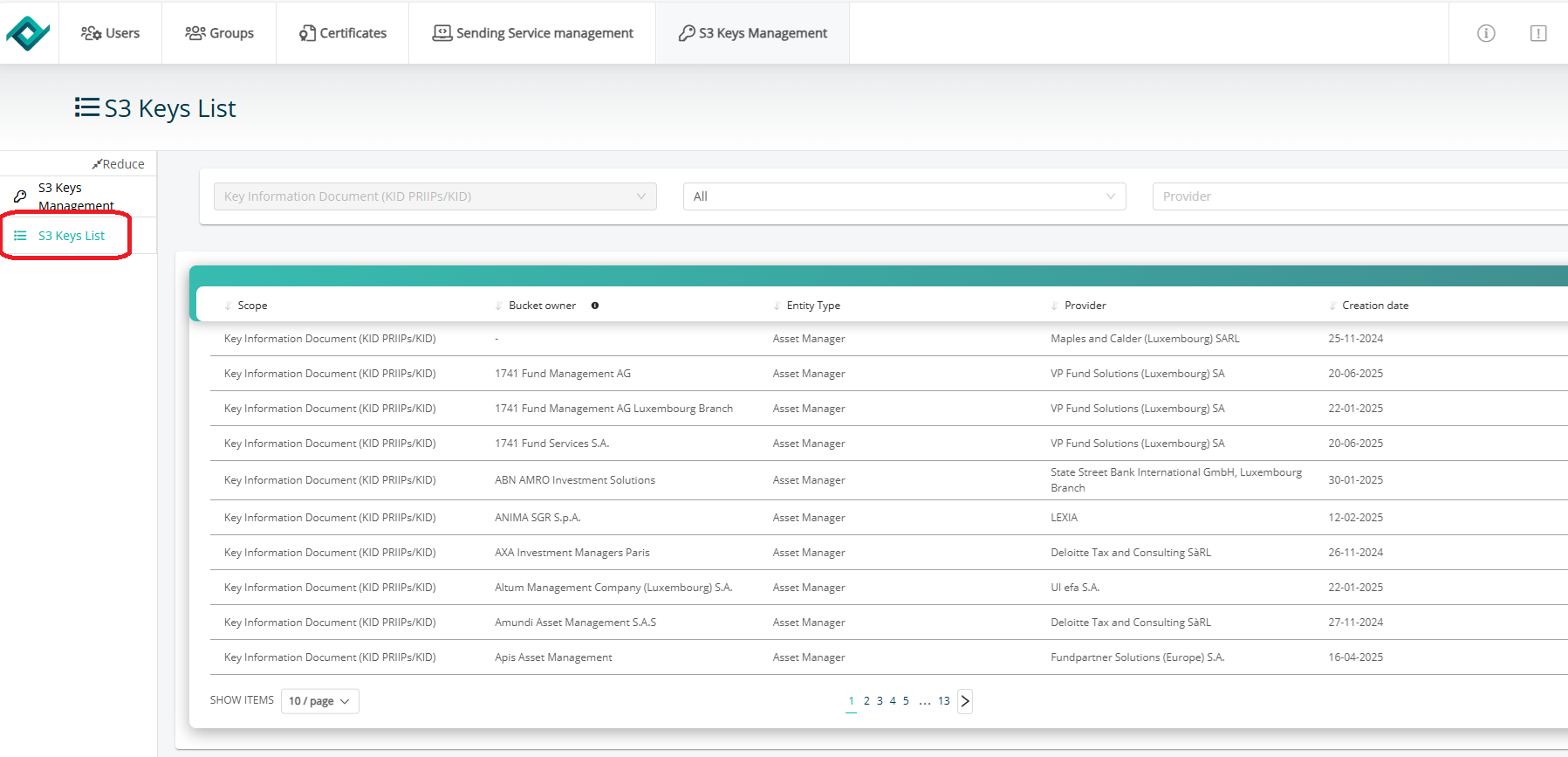Image resolution: width=1568 pixels, height=757 pixels.
Task: Click key icon beside S3 Keys Management sidebar
Action: [20, 196]
